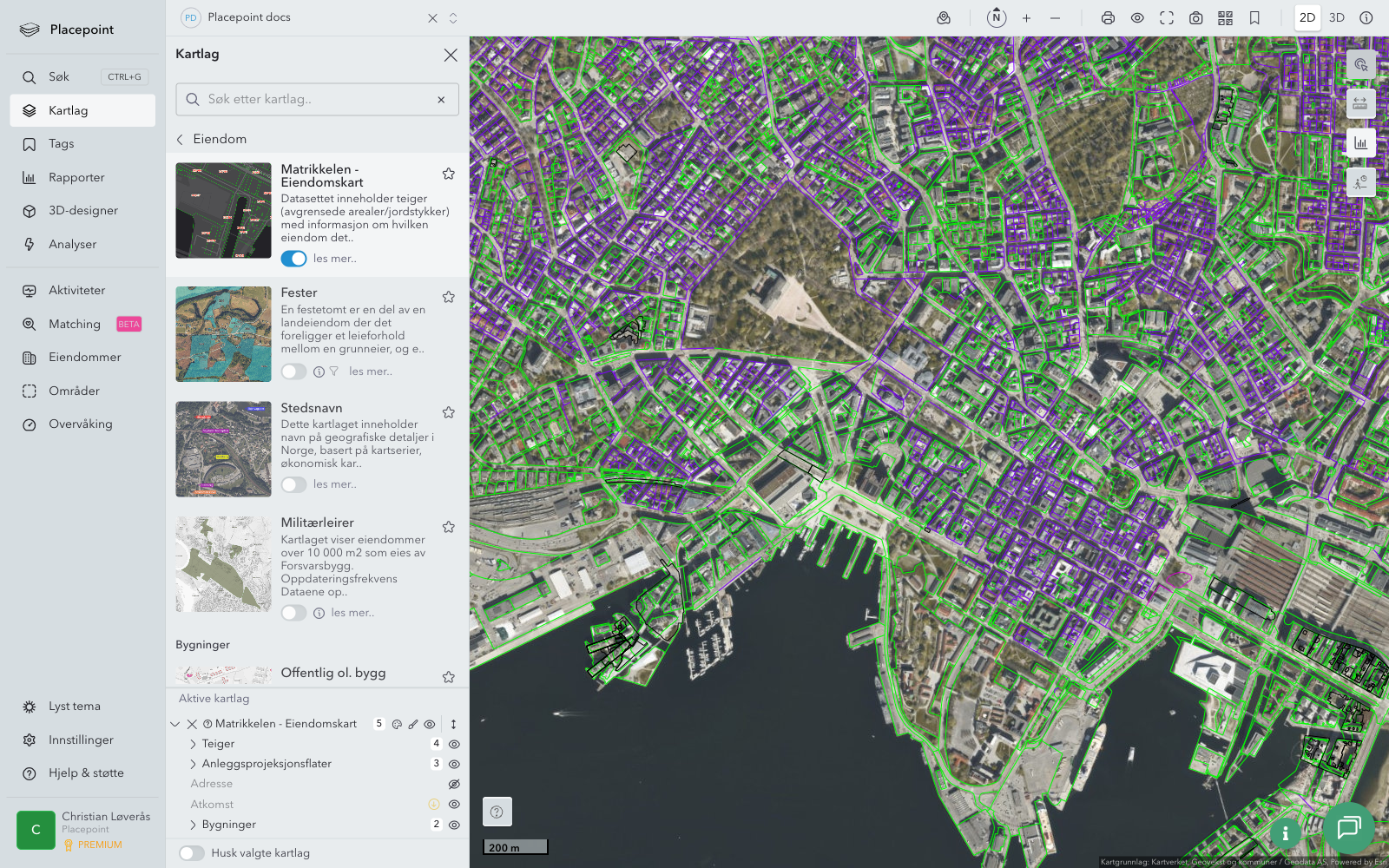Click the camera screenshot icon
This screenshot has height=868, width=1389.
[x=1195, y=18]
